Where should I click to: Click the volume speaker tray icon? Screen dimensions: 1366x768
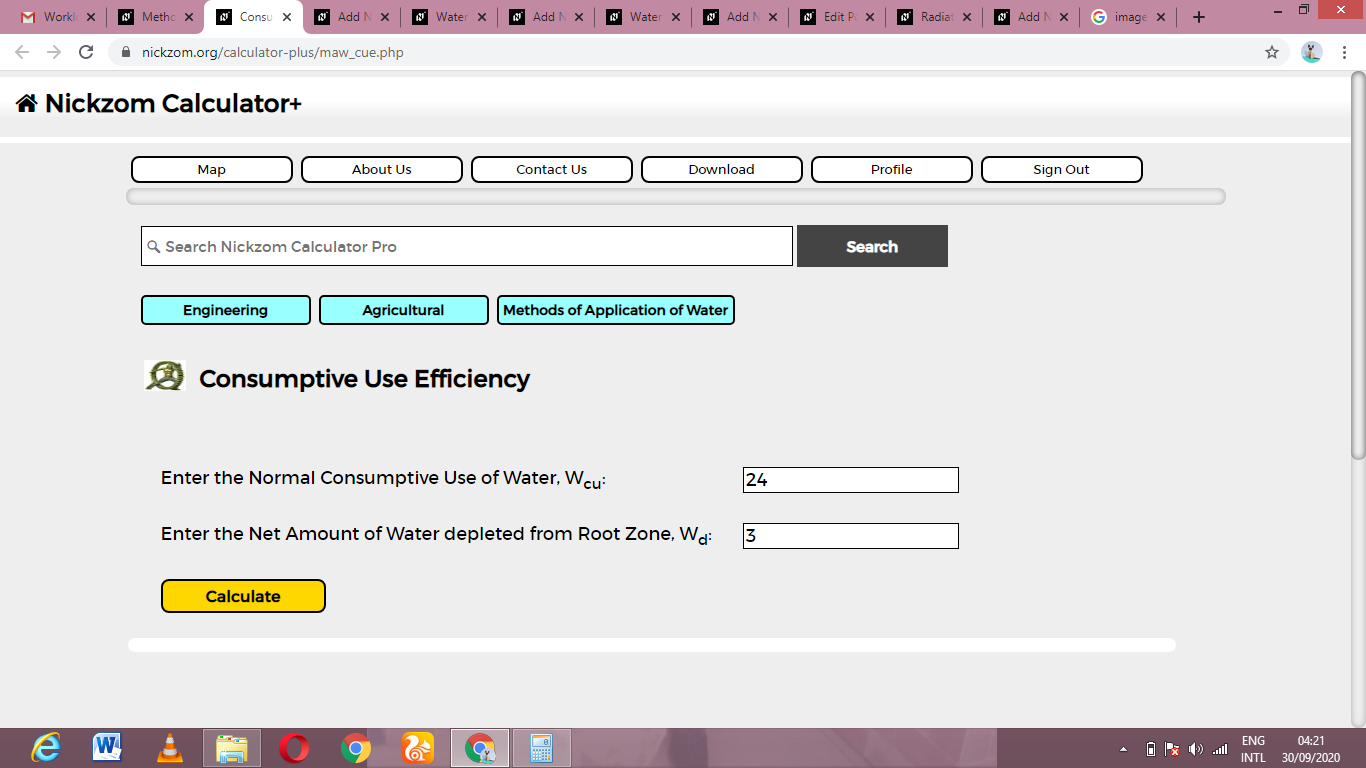pos(1196,749)
